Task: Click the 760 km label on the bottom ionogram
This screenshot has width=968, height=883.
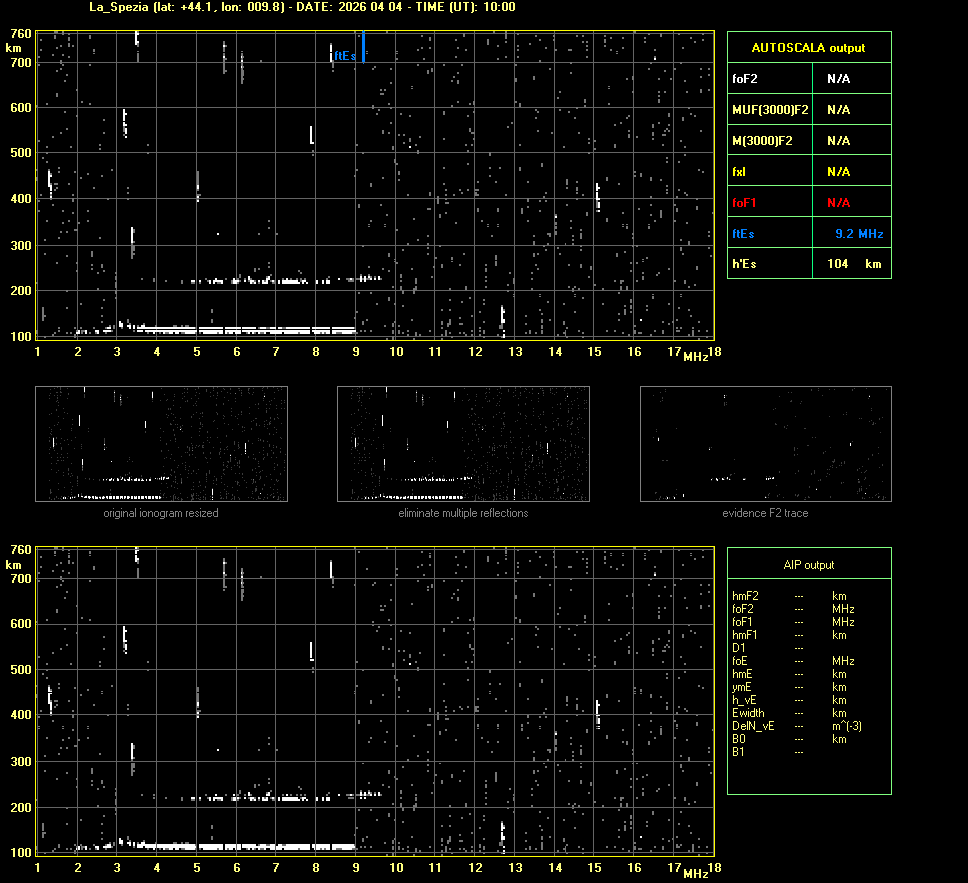Action: [19, 550]
